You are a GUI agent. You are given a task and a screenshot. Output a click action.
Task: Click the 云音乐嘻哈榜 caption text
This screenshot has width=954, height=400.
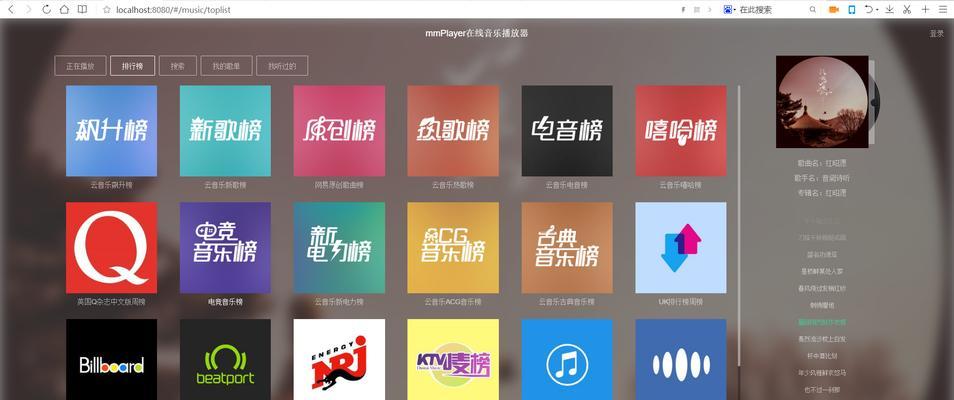tap(681, 184)
